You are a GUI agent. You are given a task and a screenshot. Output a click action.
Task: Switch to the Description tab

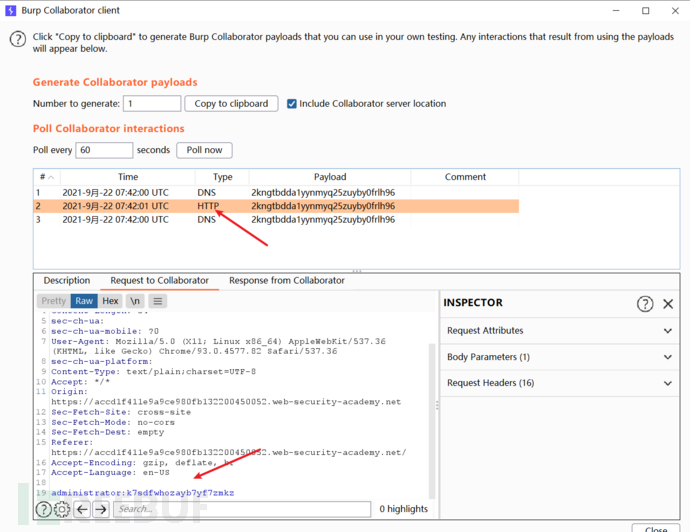(67, 281)
